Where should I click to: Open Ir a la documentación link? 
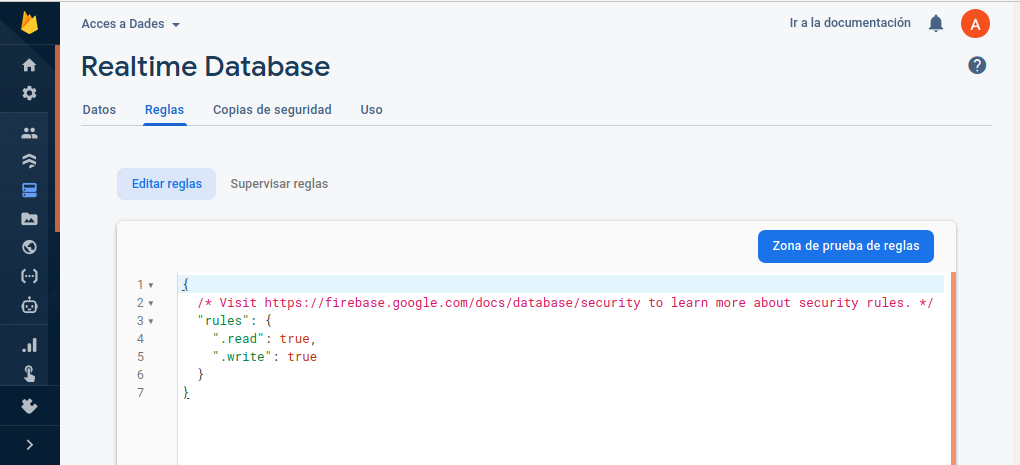coord(849,23)
